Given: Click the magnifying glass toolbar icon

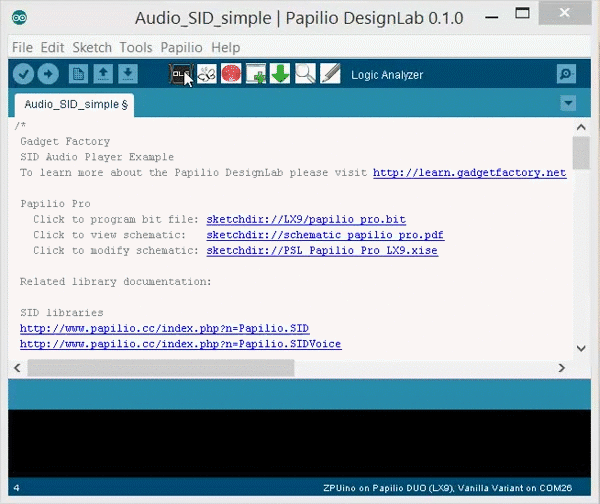Looking at the screenshot, I should 305,73.
